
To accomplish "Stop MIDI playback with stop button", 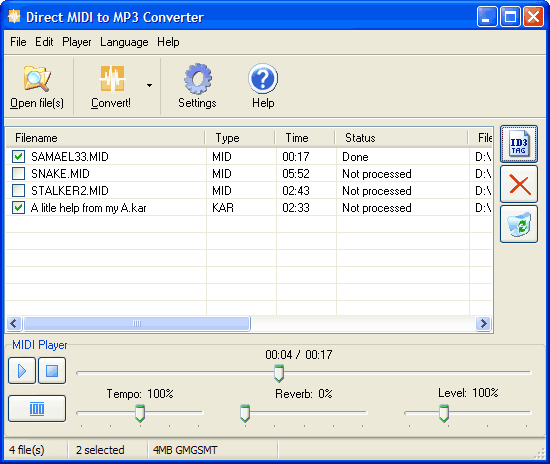I will pos(52,371).
